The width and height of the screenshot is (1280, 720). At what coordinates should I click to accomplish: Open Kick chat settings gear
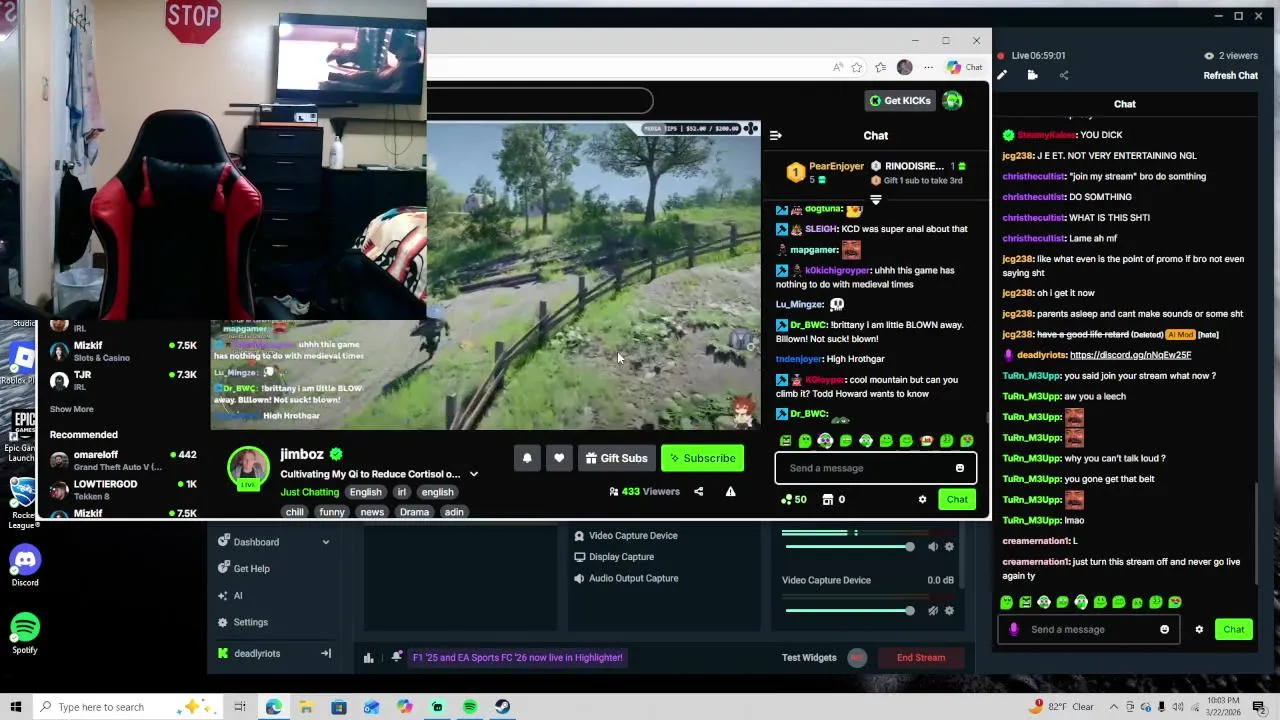(922, 499)
